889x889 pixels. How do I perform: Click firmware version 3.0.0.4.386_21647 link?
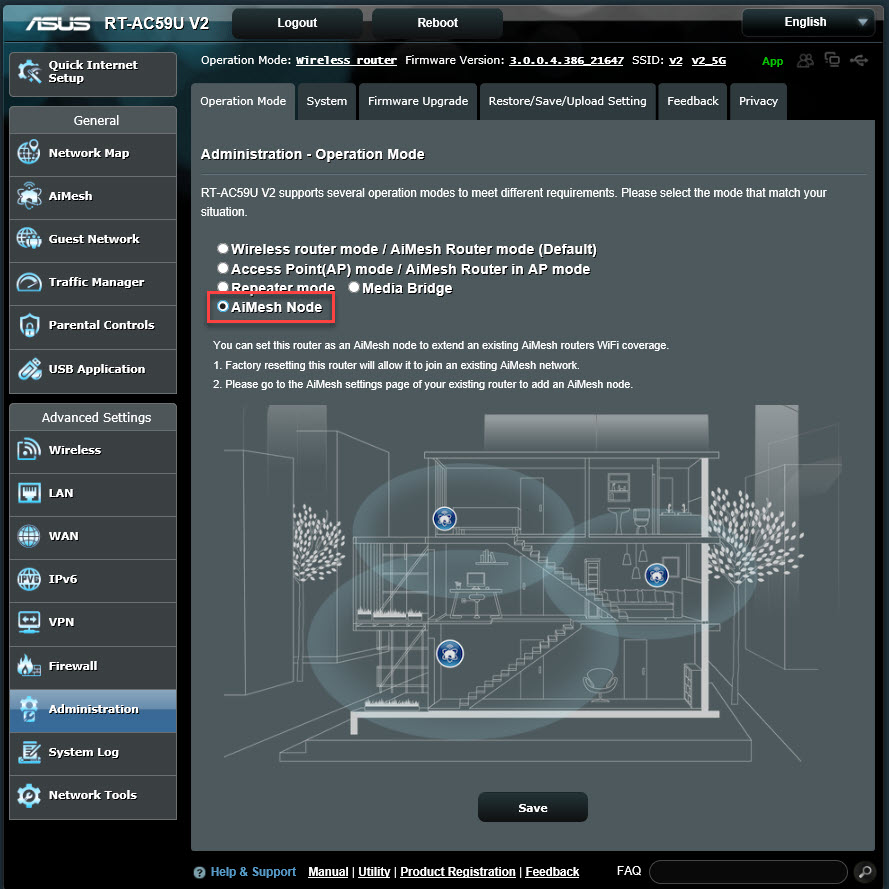(x=566, y=60)
